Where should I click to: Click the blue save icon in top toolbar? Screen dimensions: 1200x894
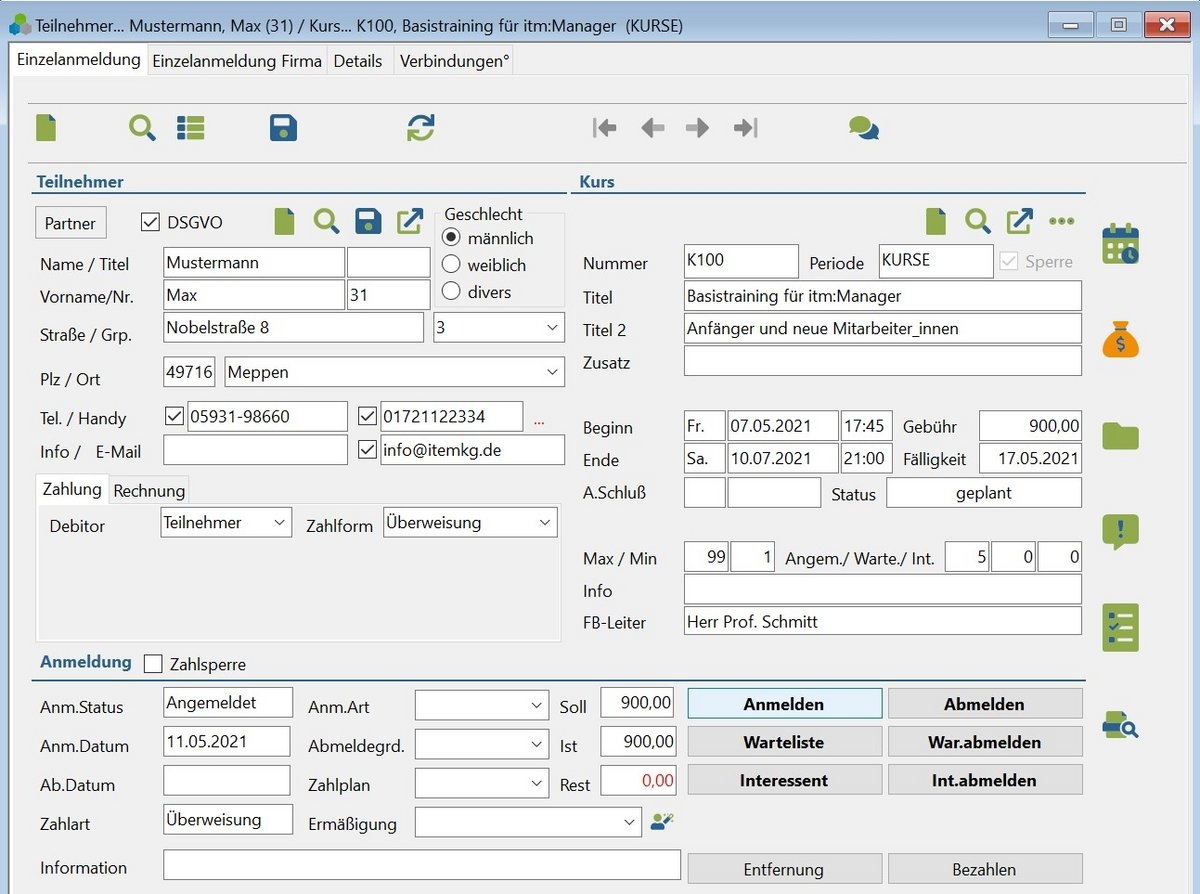(x=283, y=128)
